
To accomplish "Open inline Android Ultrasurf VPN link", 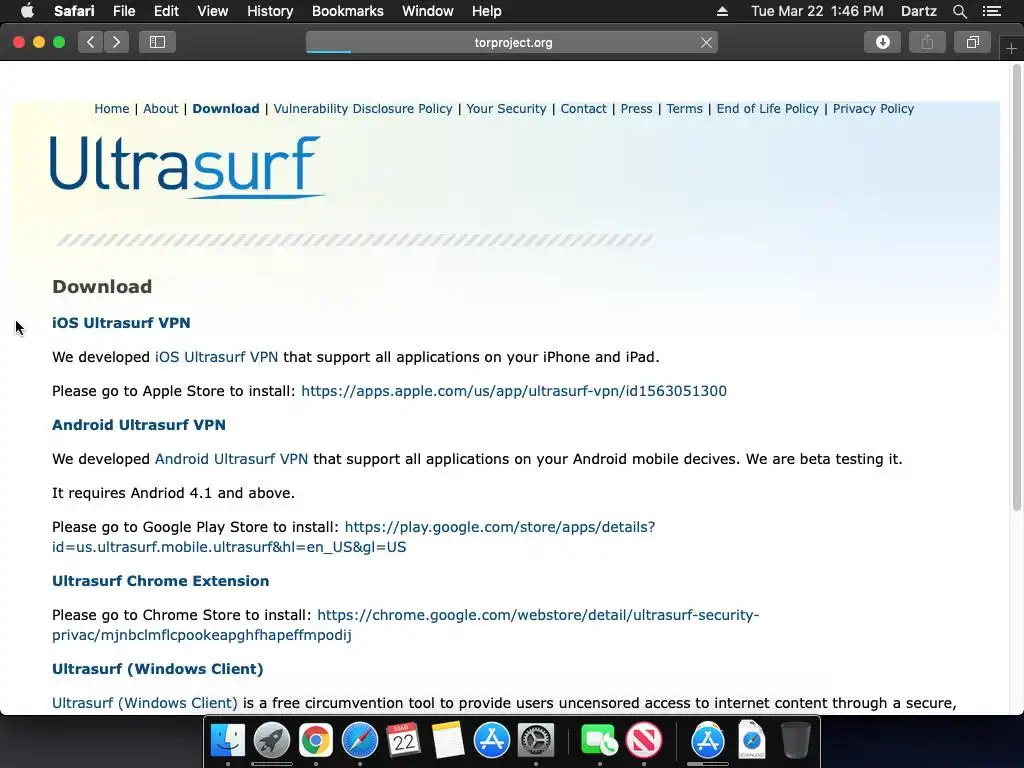I will point(231,459).
